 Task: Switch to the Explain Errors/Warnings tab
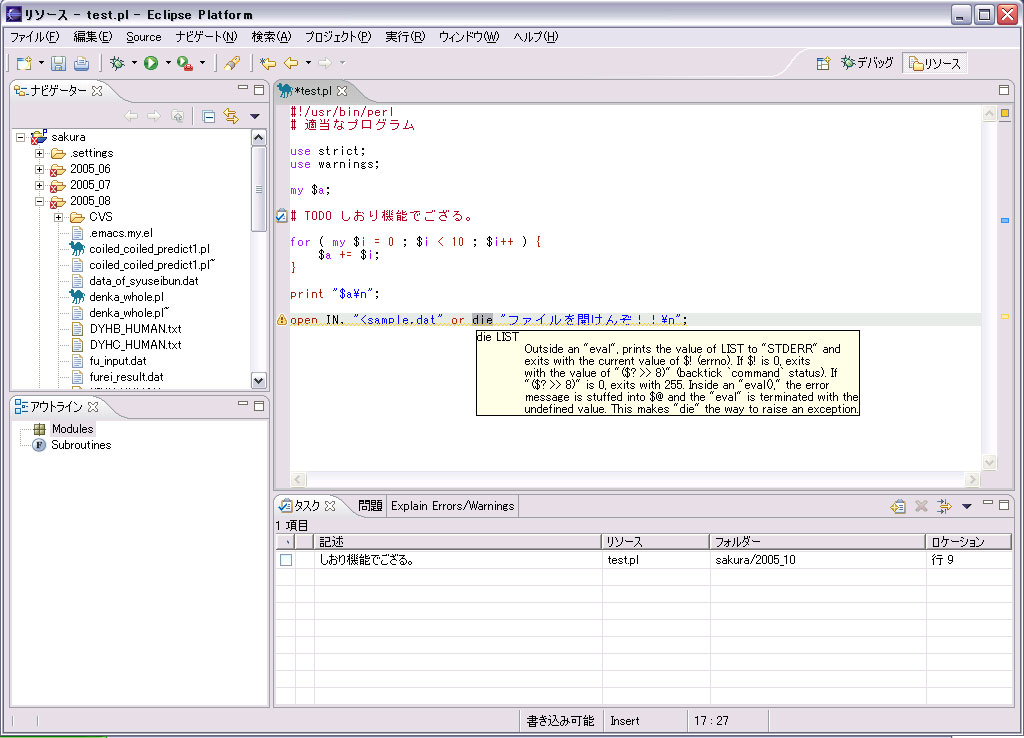[453, 505]
